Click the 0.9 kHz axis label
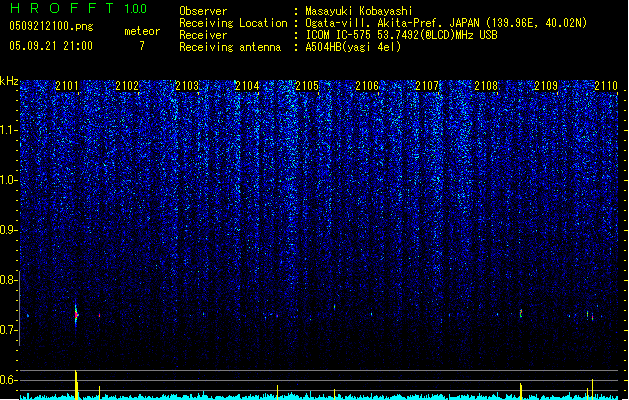Viewport: 629px width, 400px height. tap(8, 230)
